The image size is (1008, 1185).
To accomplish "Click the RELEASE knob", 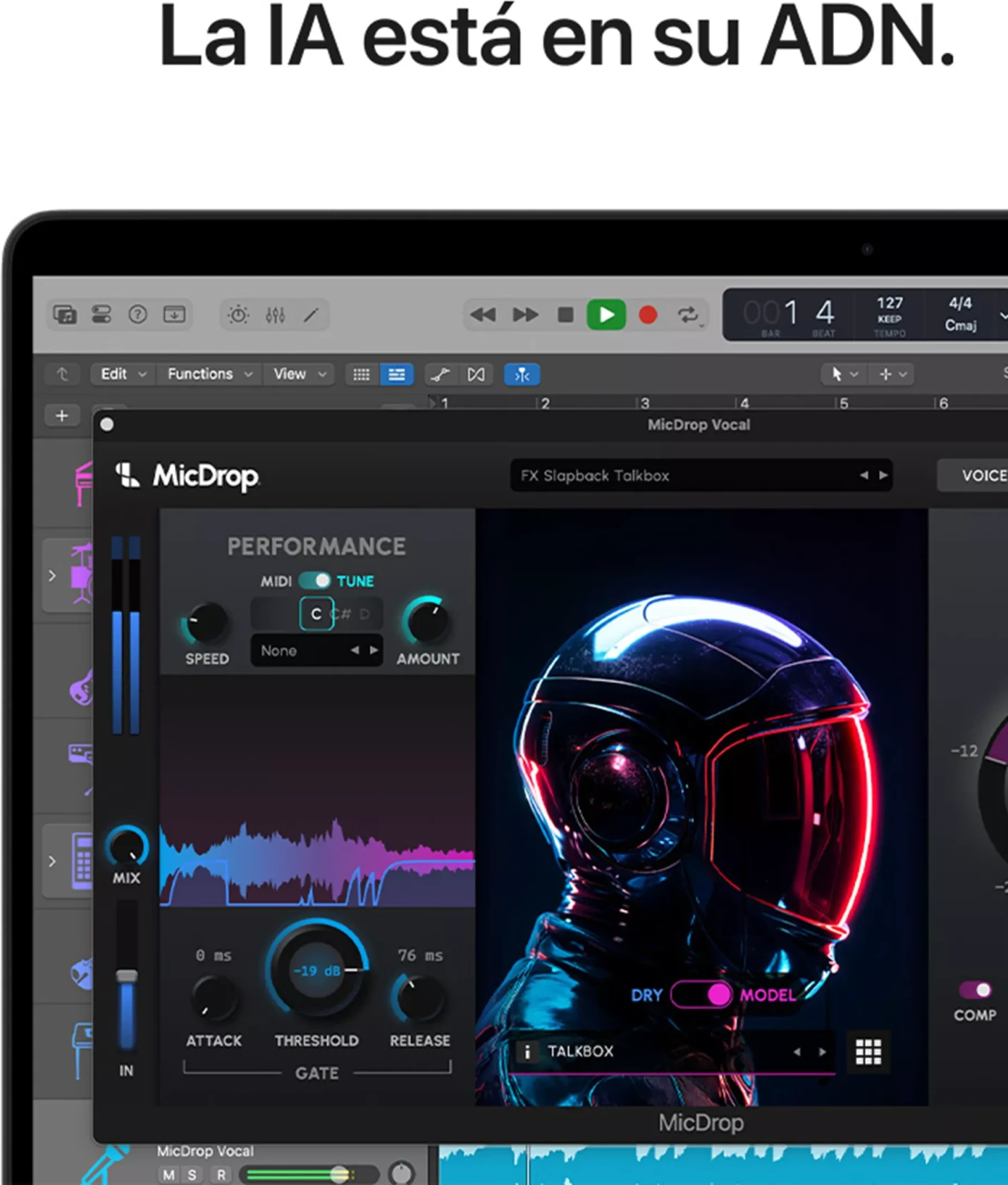I will 419,998.
